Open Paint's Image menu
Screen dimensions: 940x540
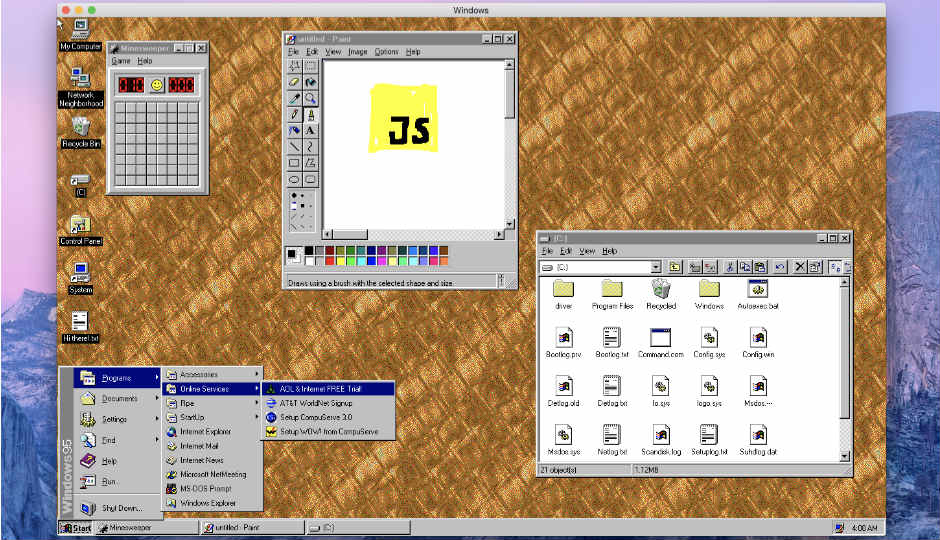(x=357, y=52)
